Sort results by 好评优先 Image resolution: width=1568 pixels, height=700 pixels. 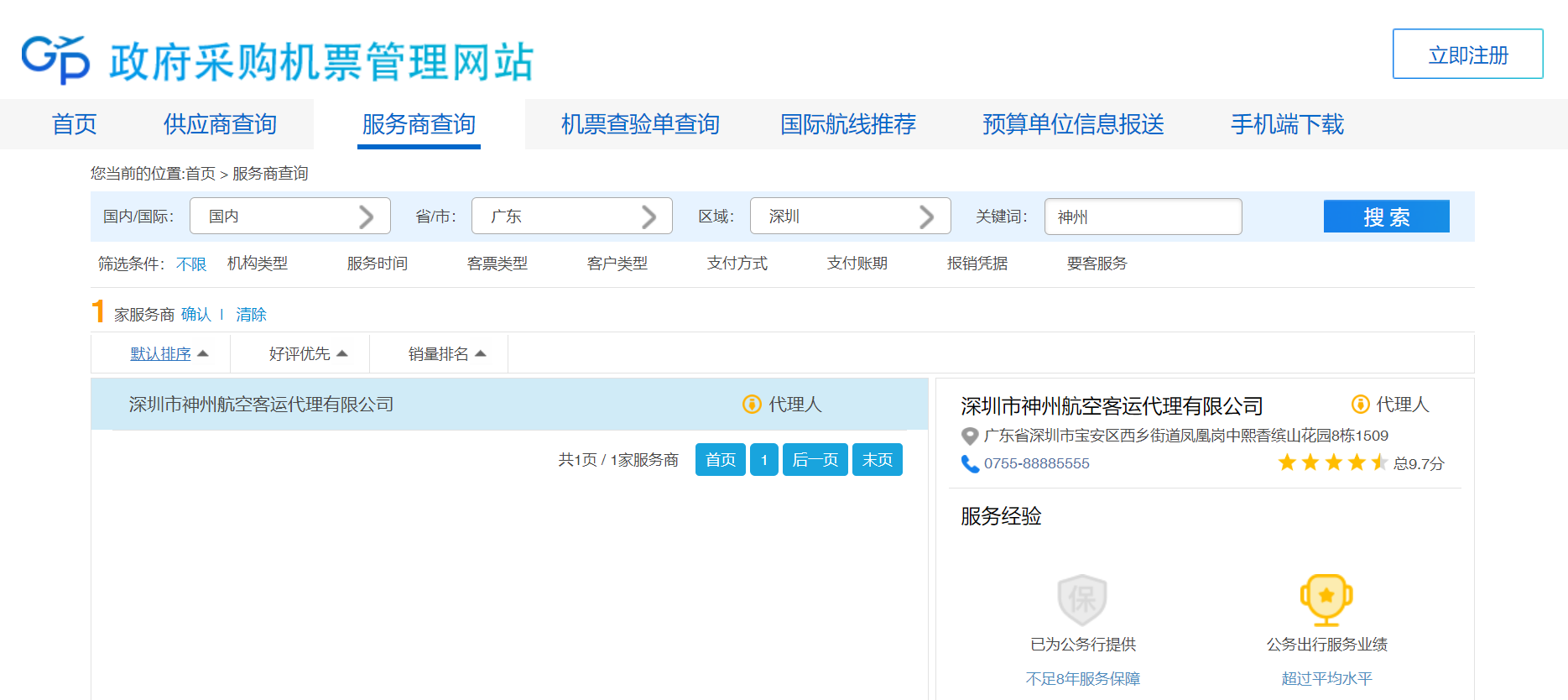tap(308, 354)
